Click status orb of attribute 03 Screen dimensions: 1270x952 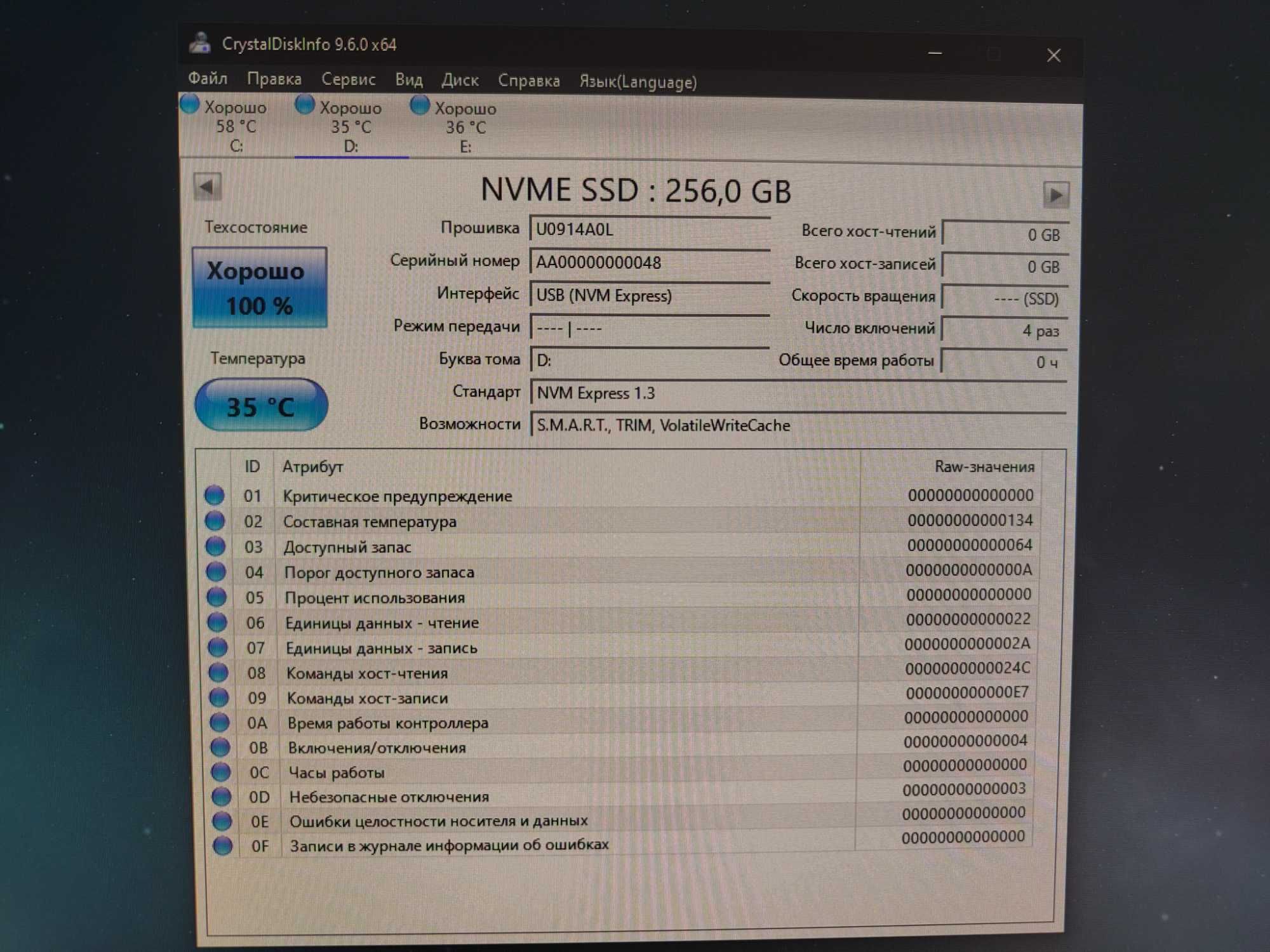pos(215,546)
